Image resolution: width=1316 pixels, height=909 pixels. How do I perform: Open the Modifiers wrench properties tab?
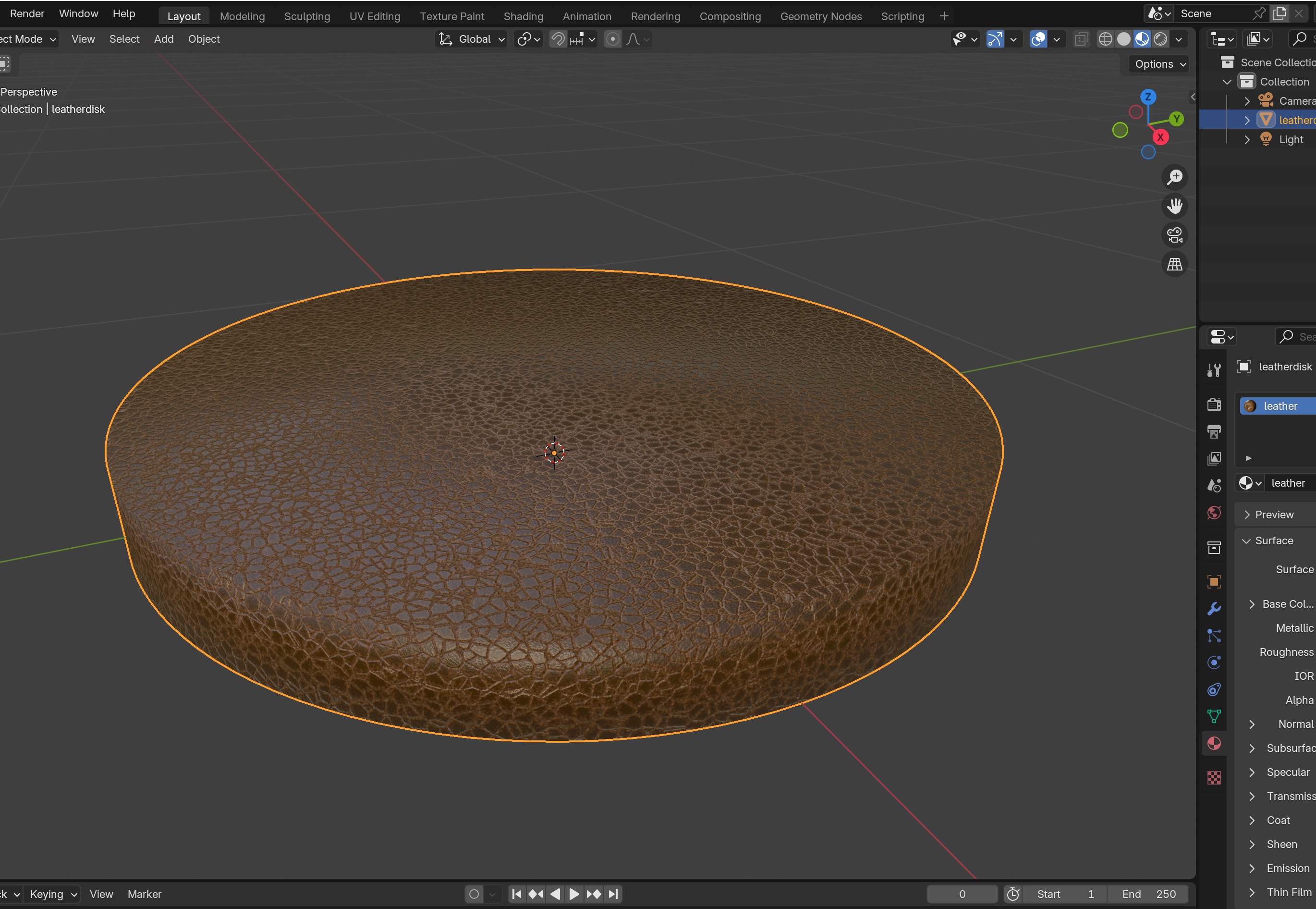click(x=1214, y=609)
